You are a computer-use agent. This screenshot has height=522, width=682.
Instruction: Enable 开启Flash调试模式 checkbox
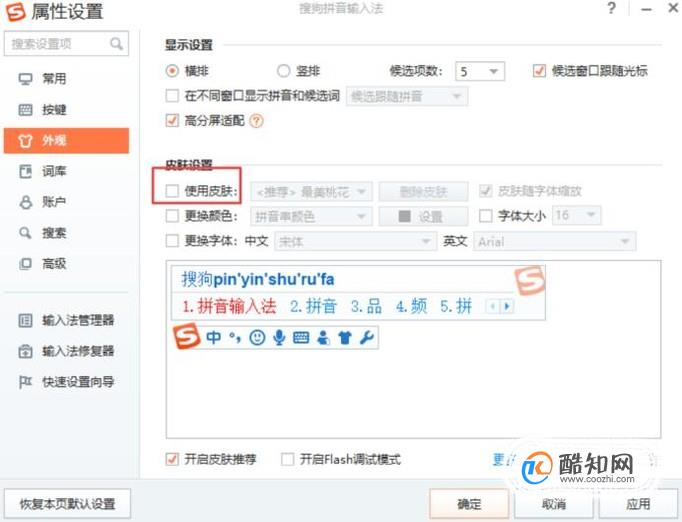(x=288, y=459)
